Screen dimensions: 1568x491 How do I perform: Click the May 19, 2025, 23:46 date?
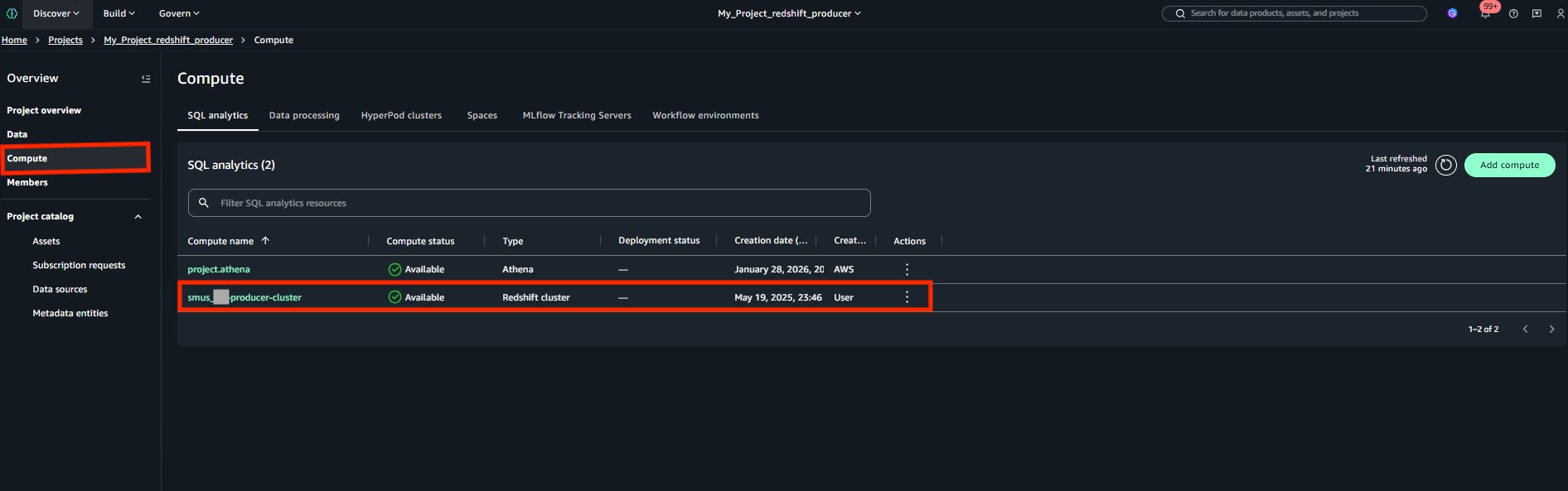click(778, 297)
